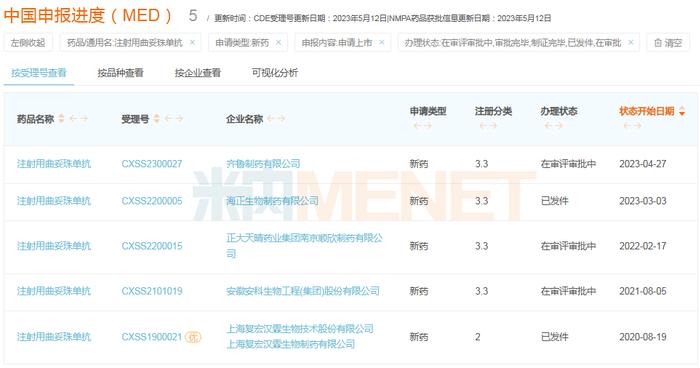
Task: Remove the 申请类型:新药 filter tag
Action: click(x=279, y=42)
